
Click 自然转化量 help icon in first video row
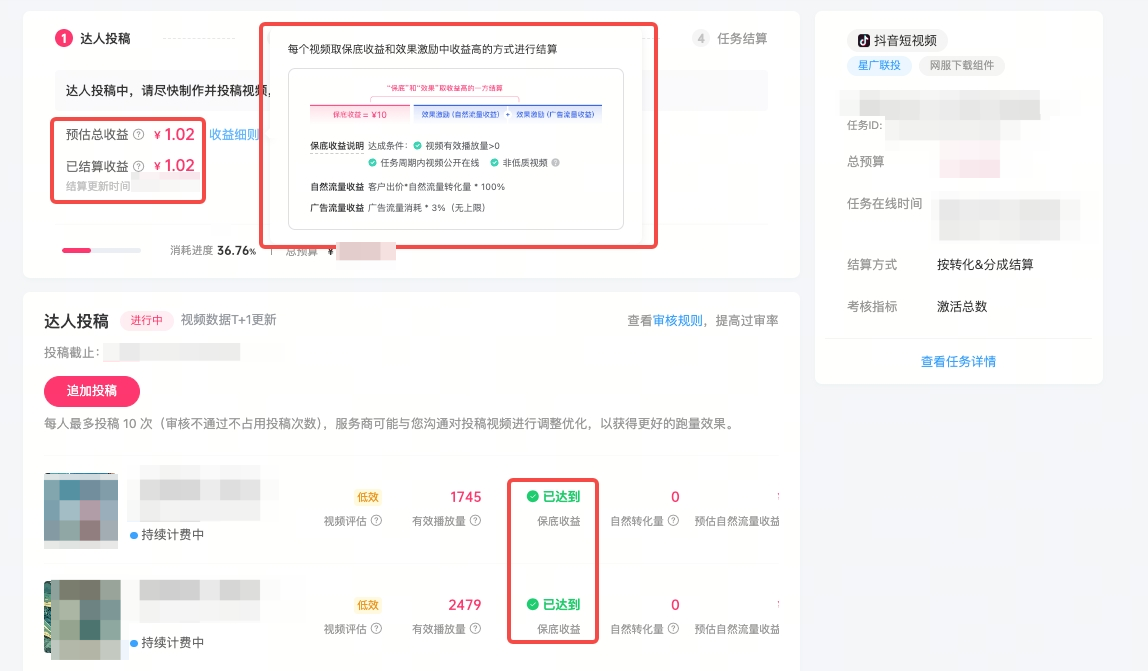(x=673, y=521)
